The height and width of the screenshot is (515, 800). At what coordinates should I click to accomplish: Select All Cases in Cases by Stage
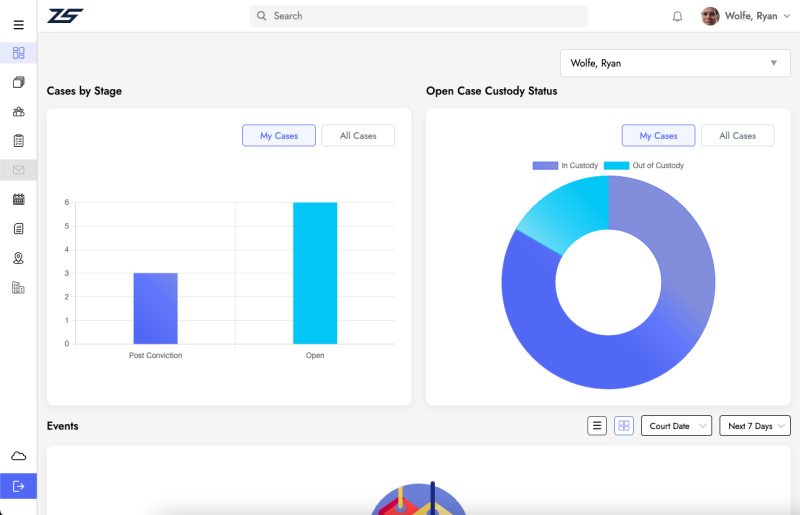tap(358, 136)
